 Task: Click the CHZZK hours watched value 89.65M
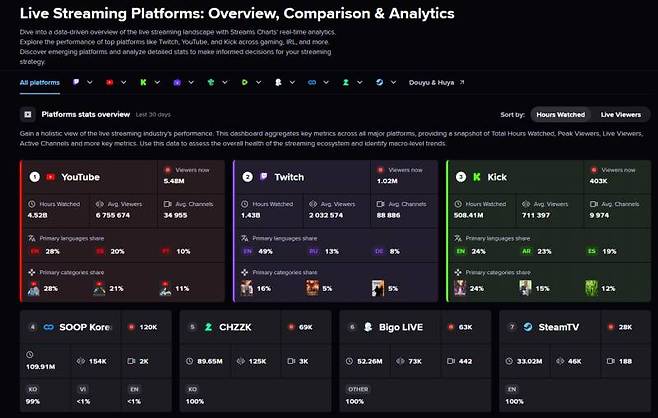click(x=210, y=361)
